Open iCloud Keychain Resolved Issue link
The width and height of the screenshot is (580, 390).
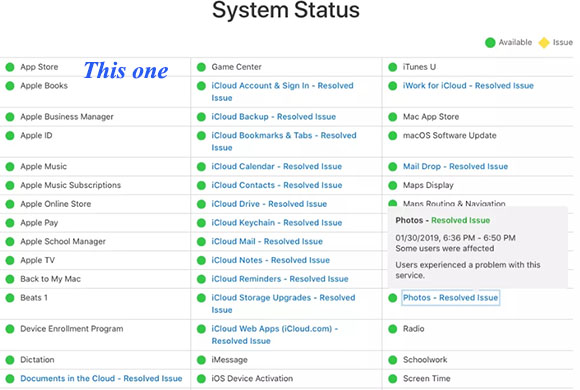(277, 223)
